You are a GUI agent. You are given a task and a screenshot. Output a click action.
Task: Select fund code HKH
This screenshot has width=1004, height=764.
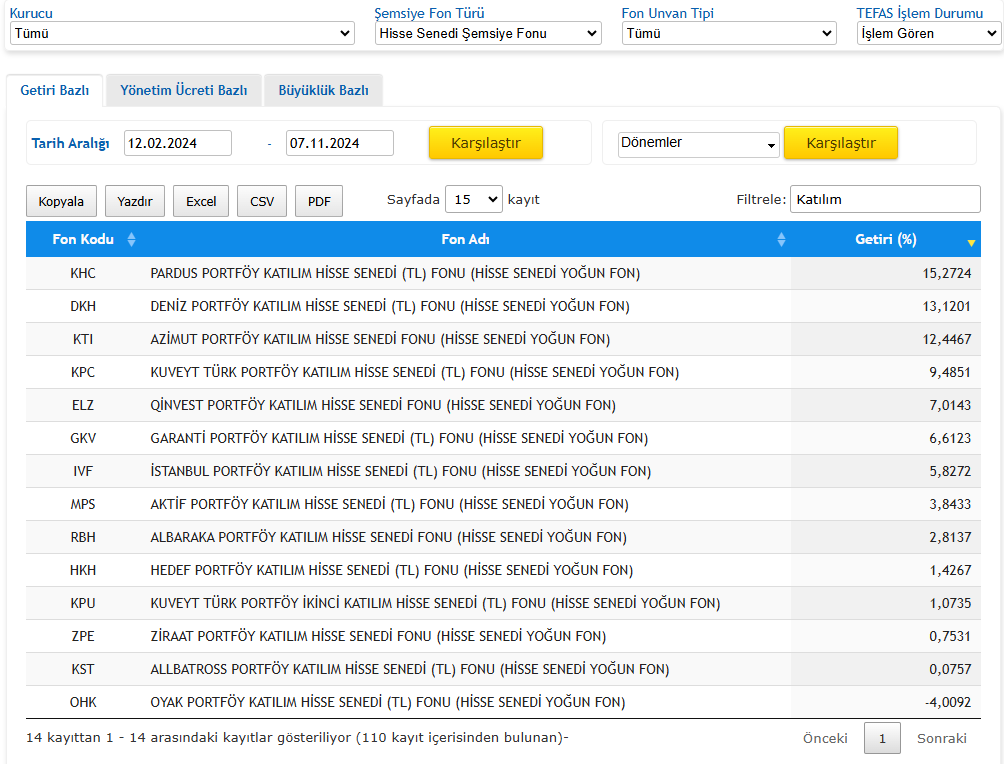pyautogui.click(x=83, y=571)
